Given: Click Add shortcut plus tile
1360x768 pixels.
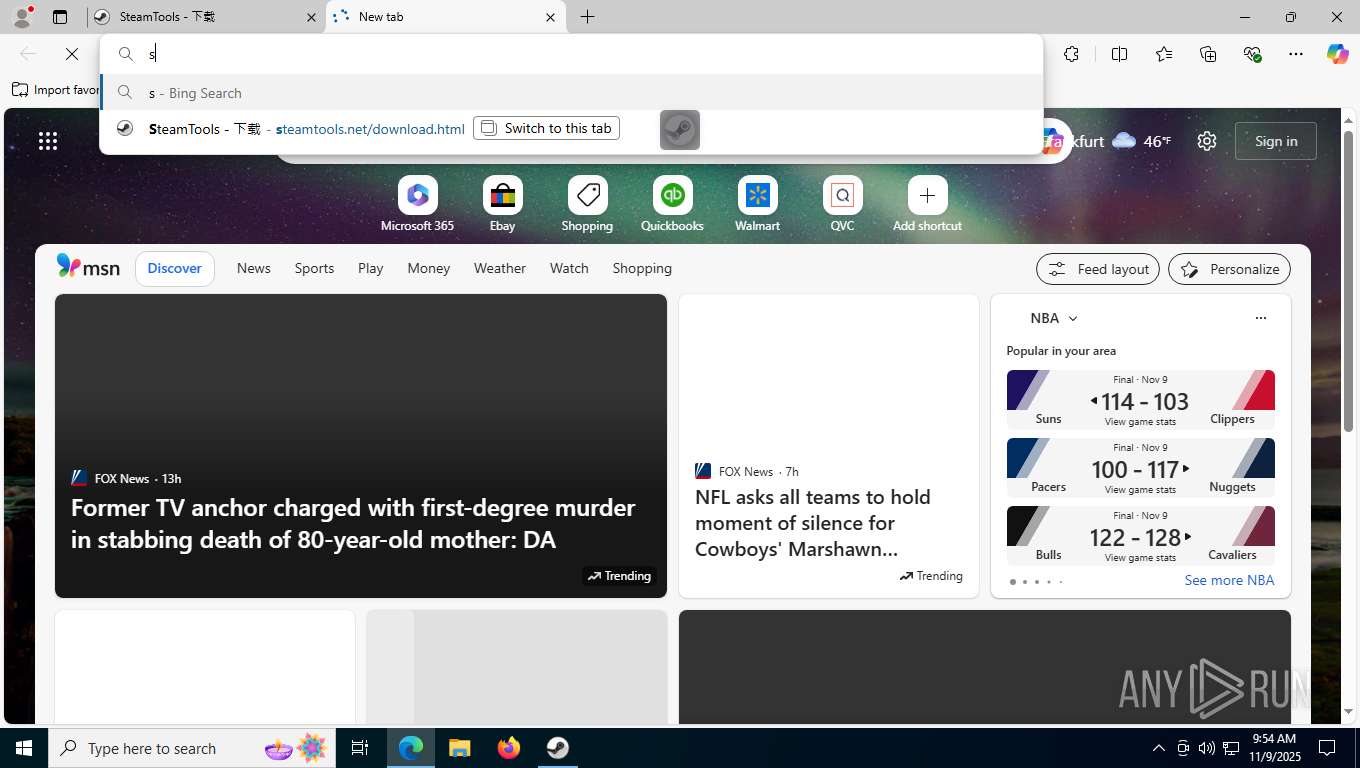Looking at the screenshot, I should click(x=927, y=205).
